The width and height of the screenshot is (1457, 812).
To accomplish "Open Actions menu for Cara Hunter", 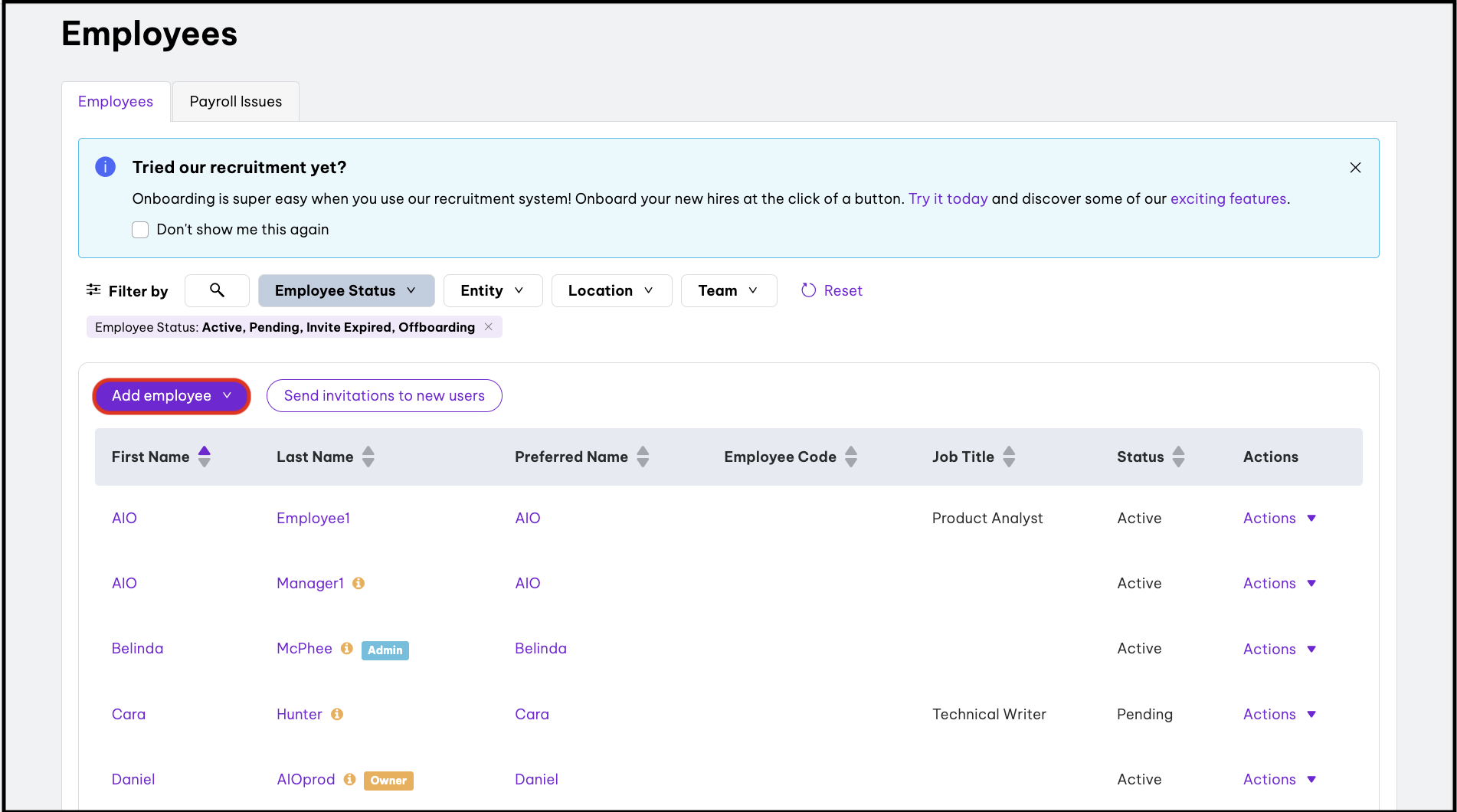I will 1279,714.
